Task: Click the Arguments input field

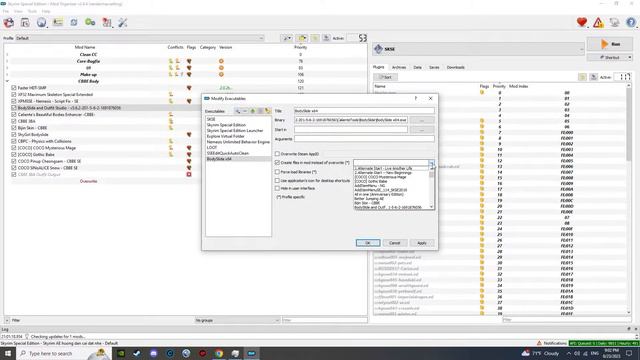Action: coord(364,139)
